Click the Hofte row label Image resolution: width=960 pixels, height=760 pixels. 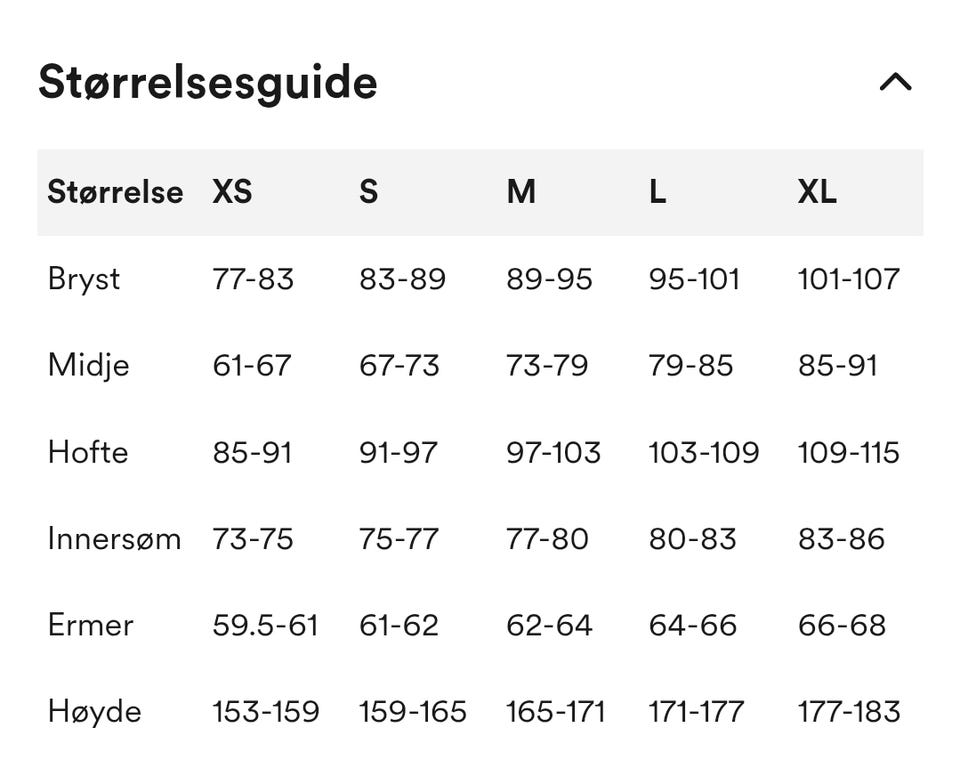pyautogui.click(x=88, y=453)
